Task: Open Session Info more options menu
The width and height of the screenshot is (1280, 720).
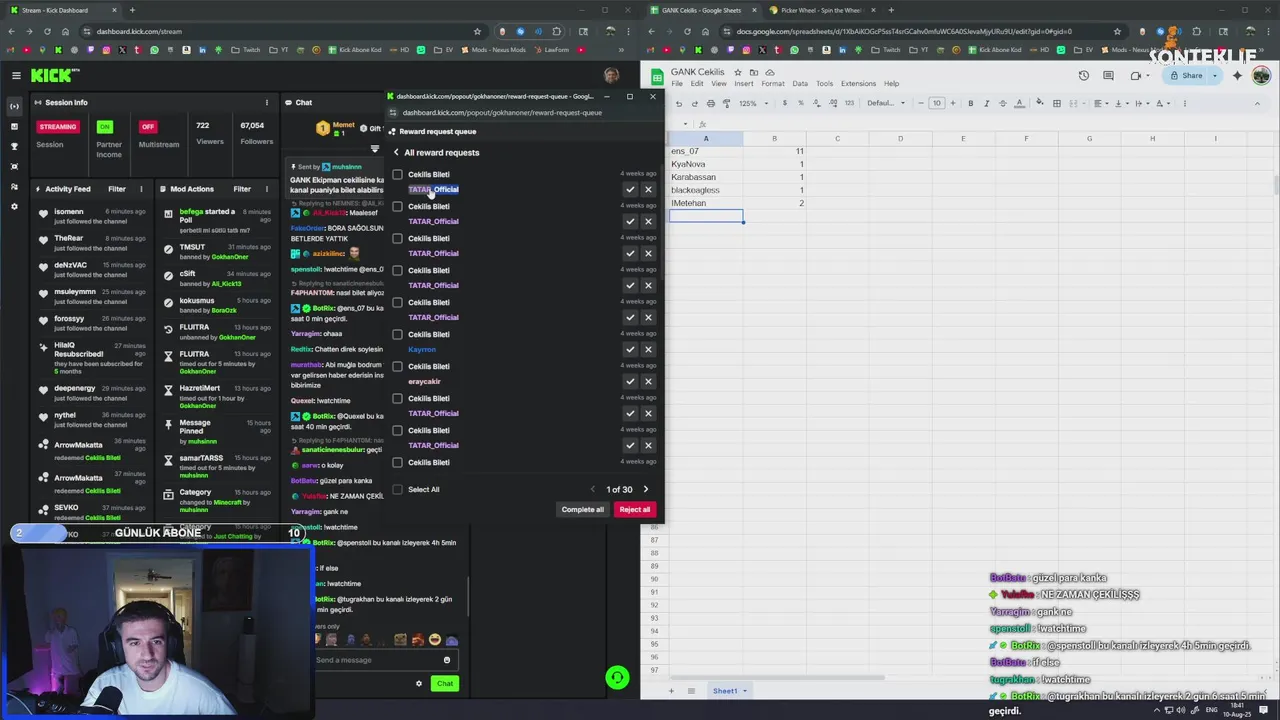Action: (266, 102)
